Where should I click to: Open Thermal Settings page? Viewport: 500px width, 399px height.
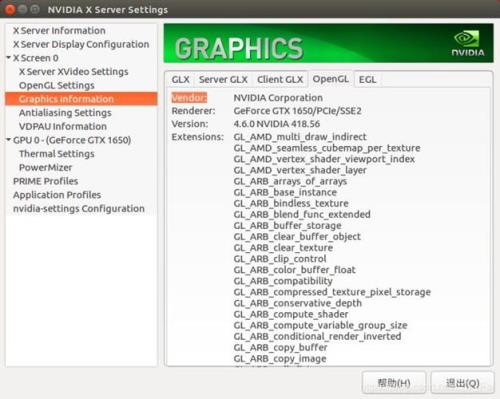[57, 154]
